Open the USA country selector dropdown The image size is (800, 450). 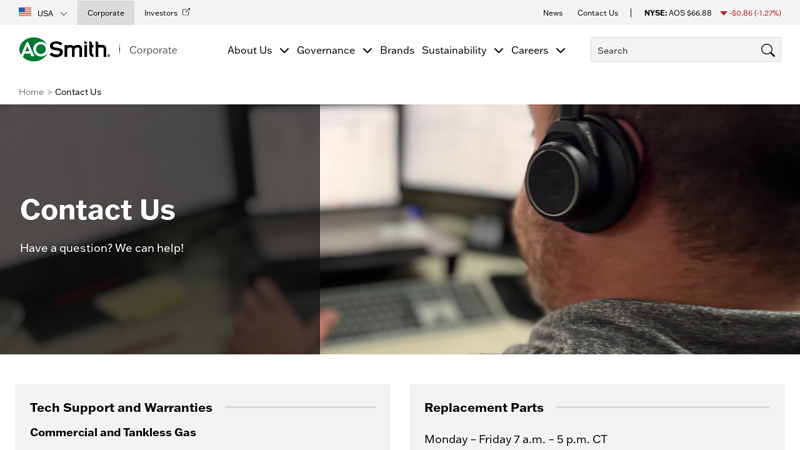coord(43,13)
